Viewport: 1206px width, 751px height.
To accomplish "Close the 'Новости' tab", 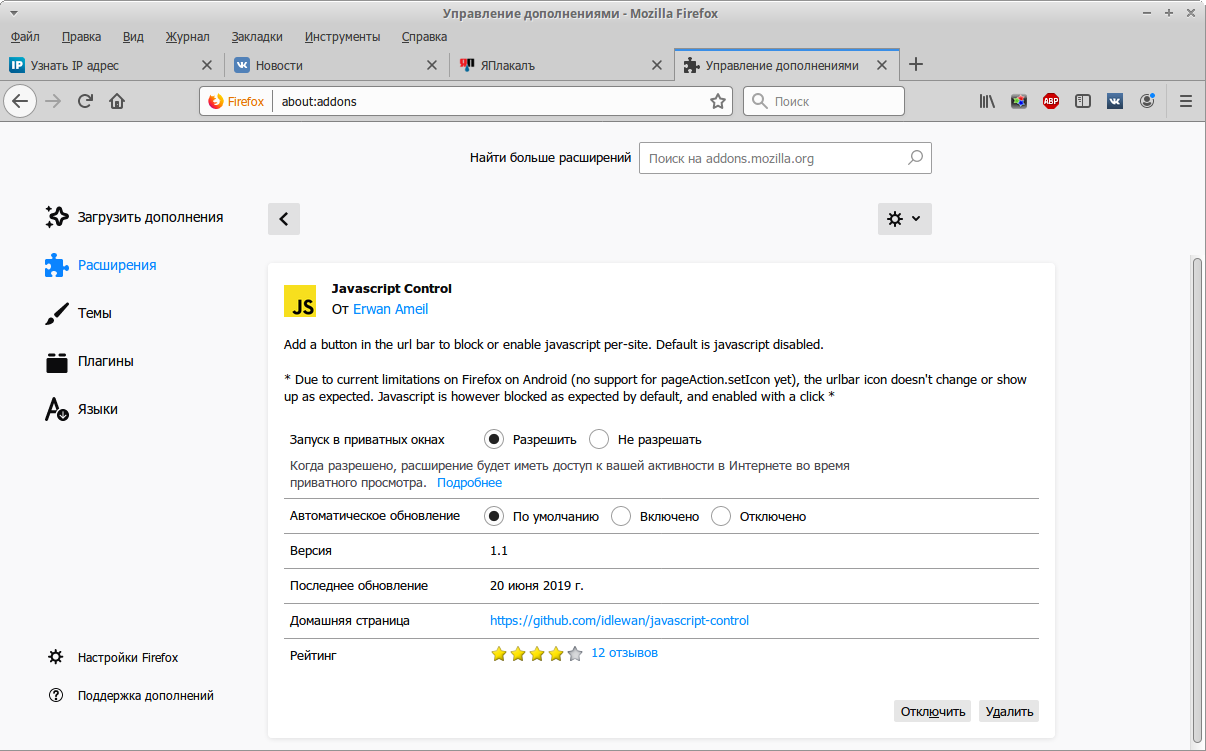I will click(432, 65).
